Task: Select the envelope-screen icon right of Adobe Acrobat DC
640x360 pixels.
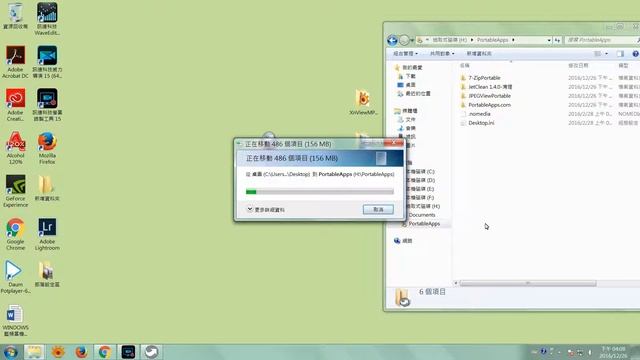Action: (47, 62)
